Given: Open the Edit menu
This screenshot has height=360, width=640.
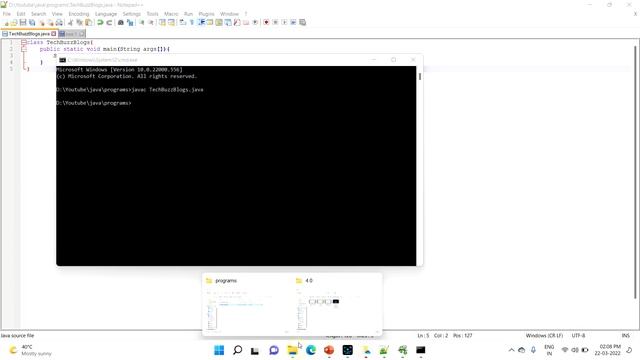Looking at the screenshot, I should pos(21,14).
